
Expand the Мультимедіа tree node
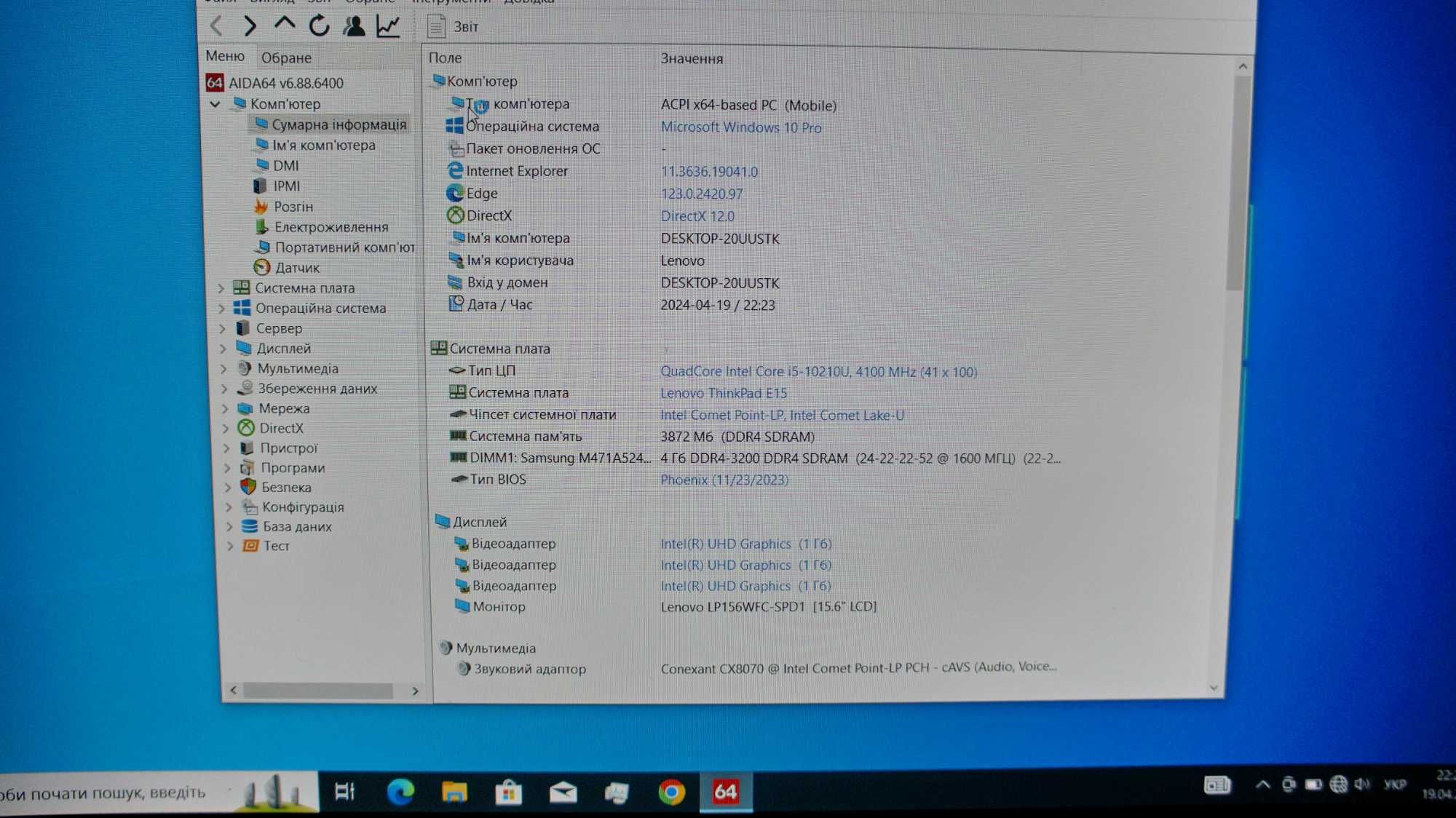click(223, 369)
